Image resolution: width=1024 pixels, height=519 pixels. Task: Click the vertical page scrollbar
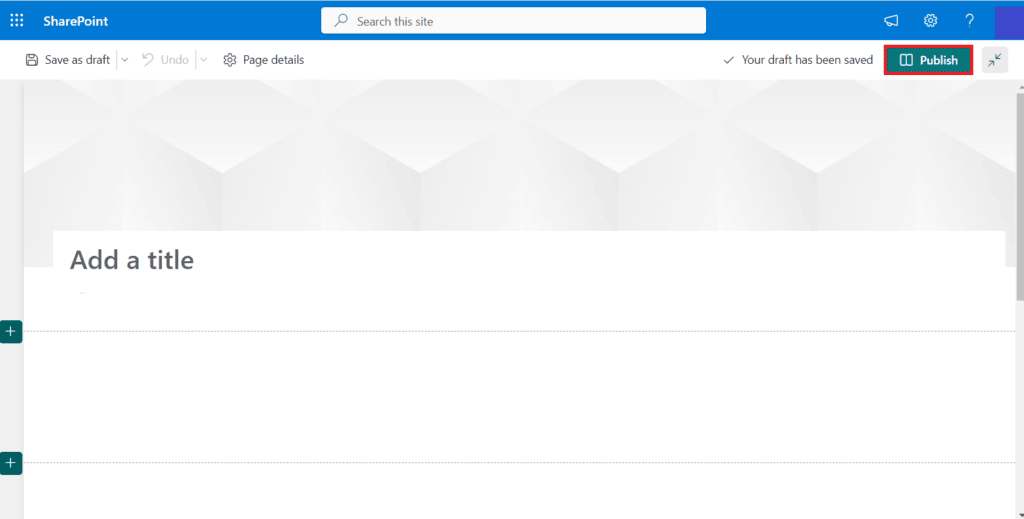[1019, 200]
